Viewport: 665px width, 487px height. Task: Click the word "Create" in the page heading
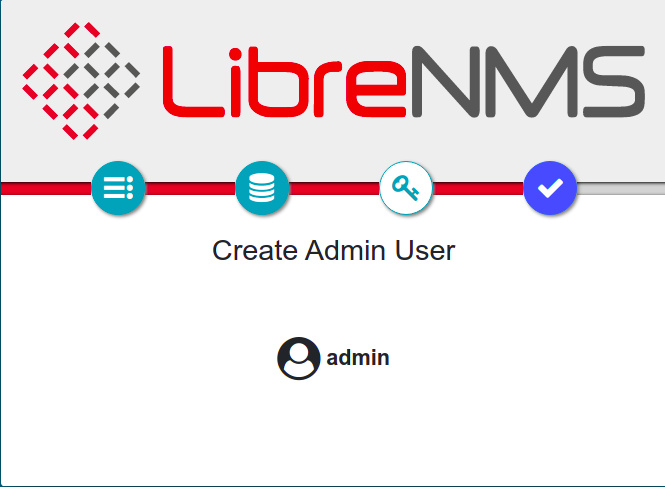point(255,250)
